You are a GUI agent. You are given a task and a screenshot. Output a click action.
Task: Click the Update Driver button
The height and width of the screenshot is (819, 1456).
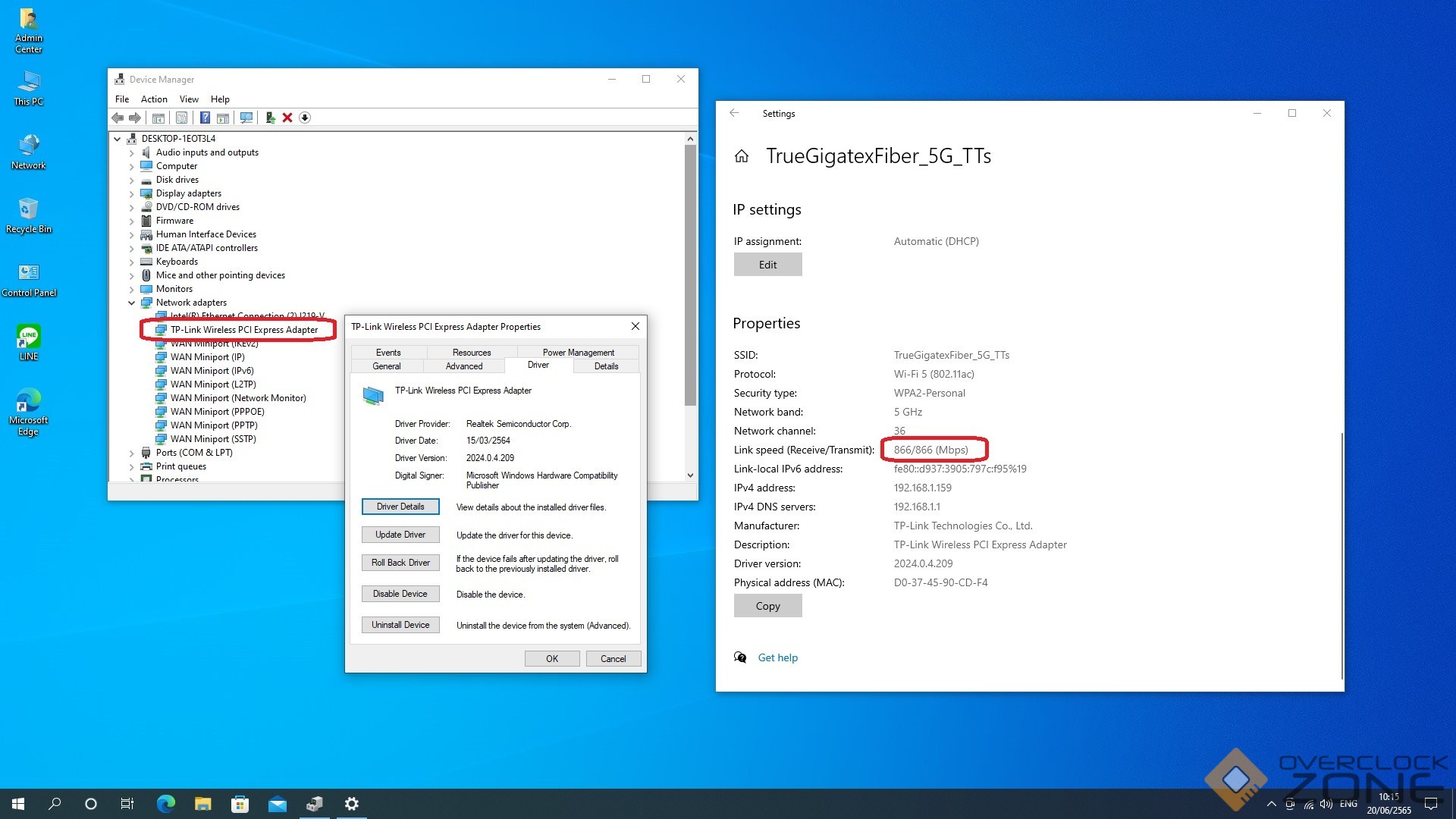click(400, 535)
